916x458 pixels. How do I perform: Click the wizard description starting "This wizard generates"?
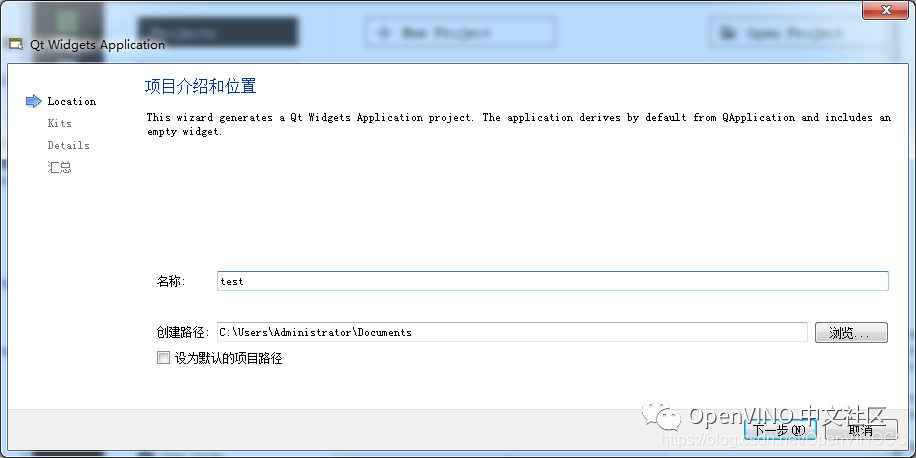tap(518, 124)
